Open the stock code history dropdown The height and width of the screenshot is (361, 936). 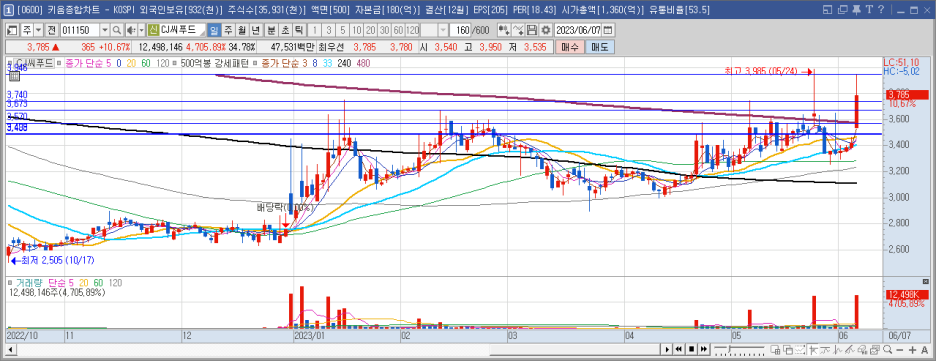tap(104, 30)
